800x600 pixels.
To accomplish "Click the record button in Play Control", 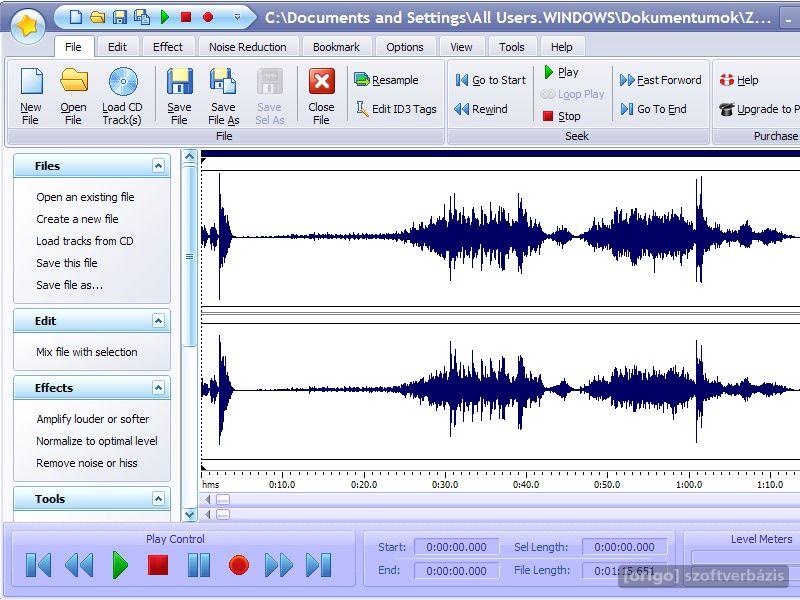I will point(239,565).
